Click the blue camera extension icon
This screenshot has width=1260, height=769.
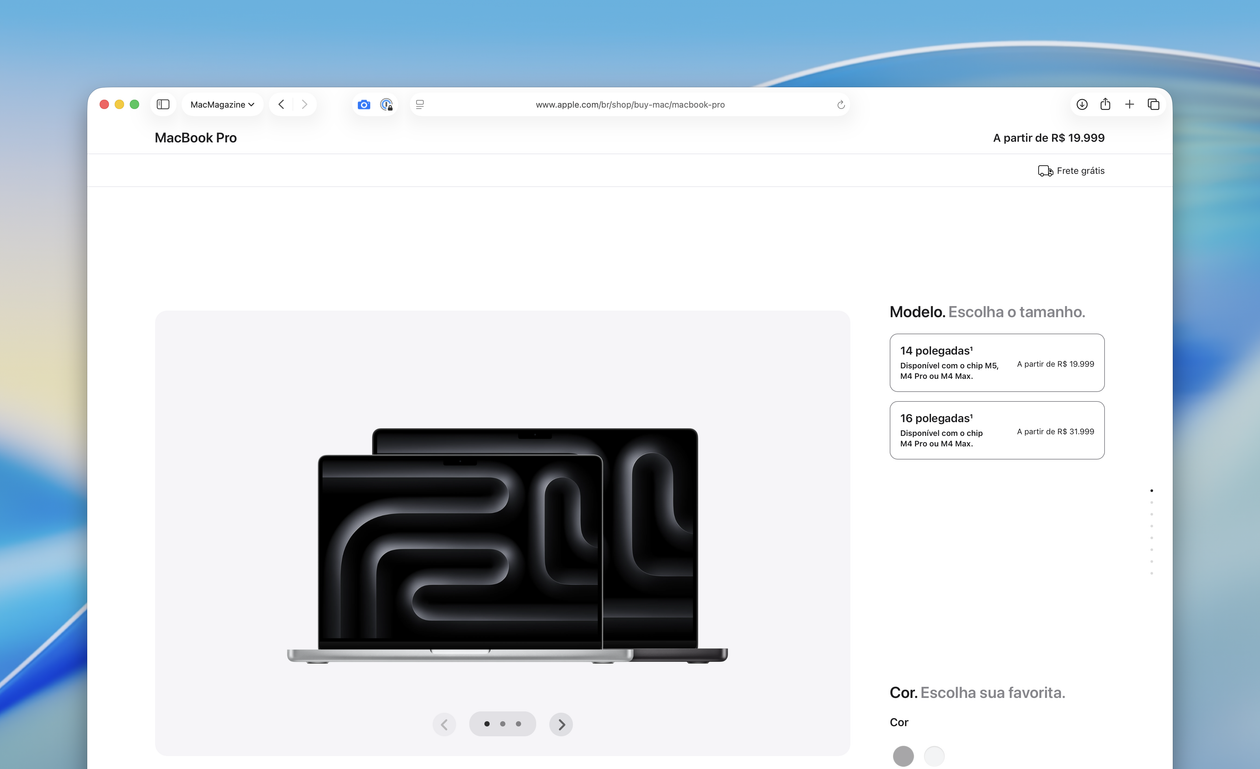[364, 104]
